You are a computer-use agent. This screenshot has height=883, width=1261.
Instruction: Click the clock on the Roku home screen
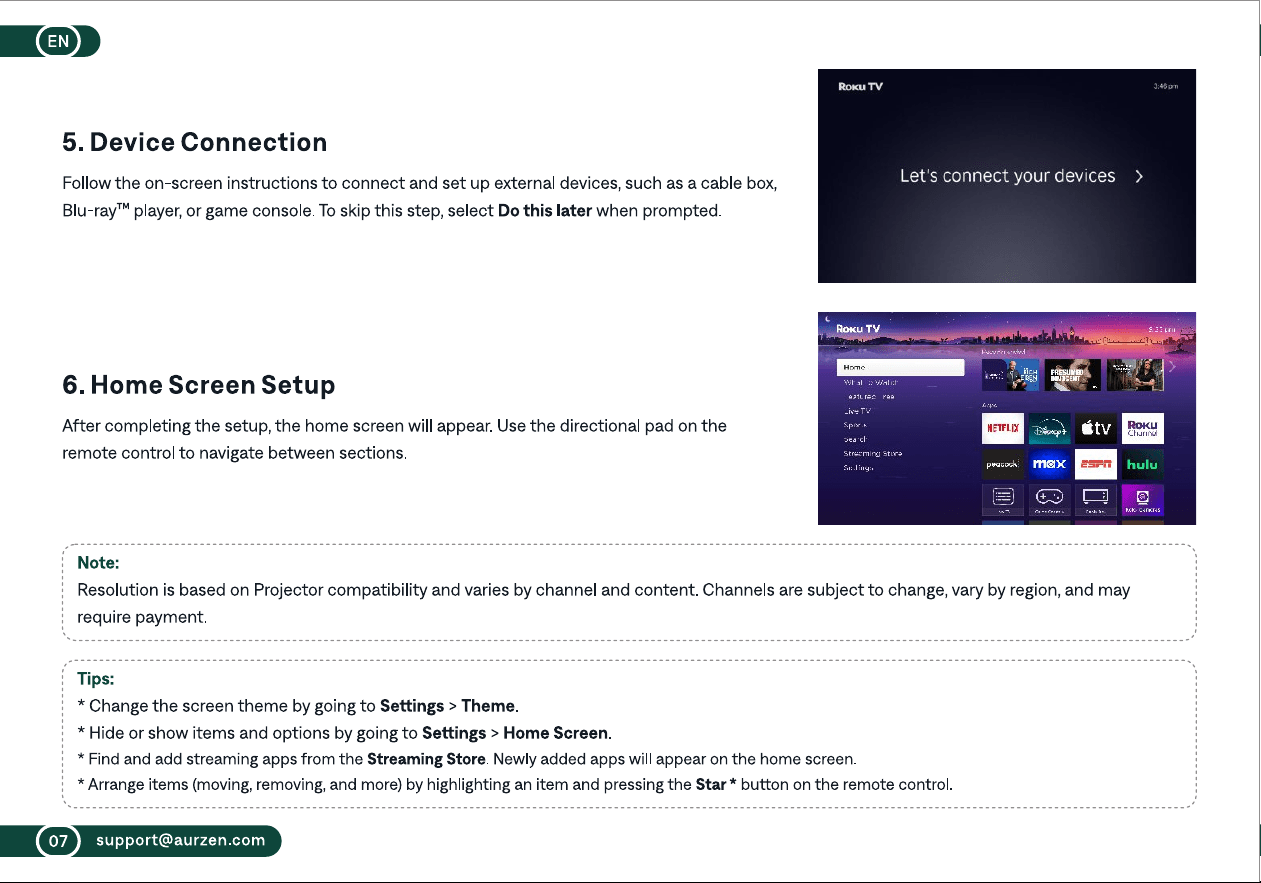click(1161, 329)
